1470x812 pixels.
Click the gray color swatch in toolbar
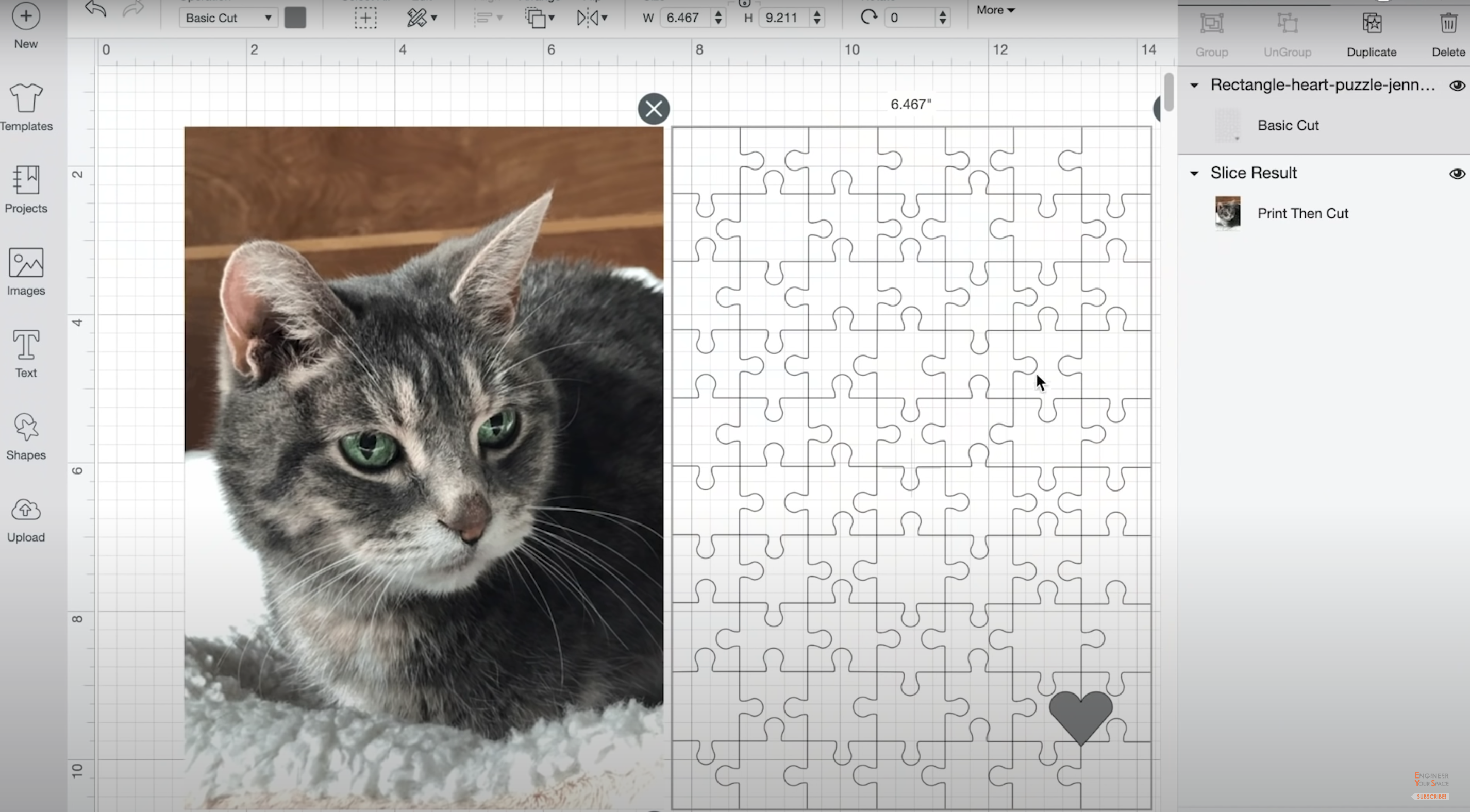(x=295, y=17)
